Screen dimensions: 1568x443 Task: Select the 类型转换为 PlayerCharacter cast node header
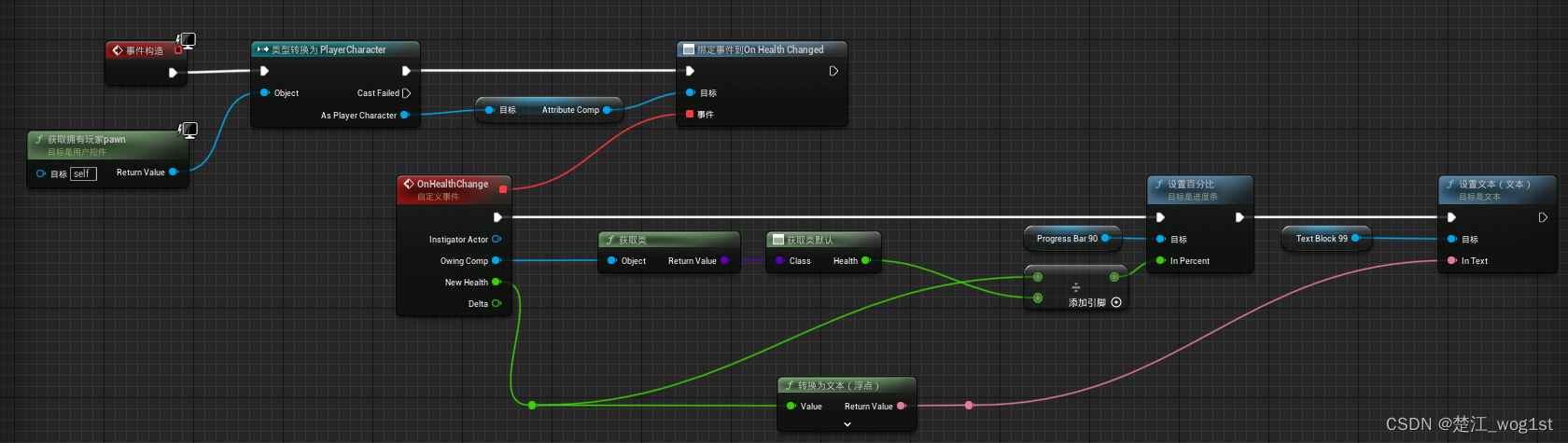(x=335, y=49)
